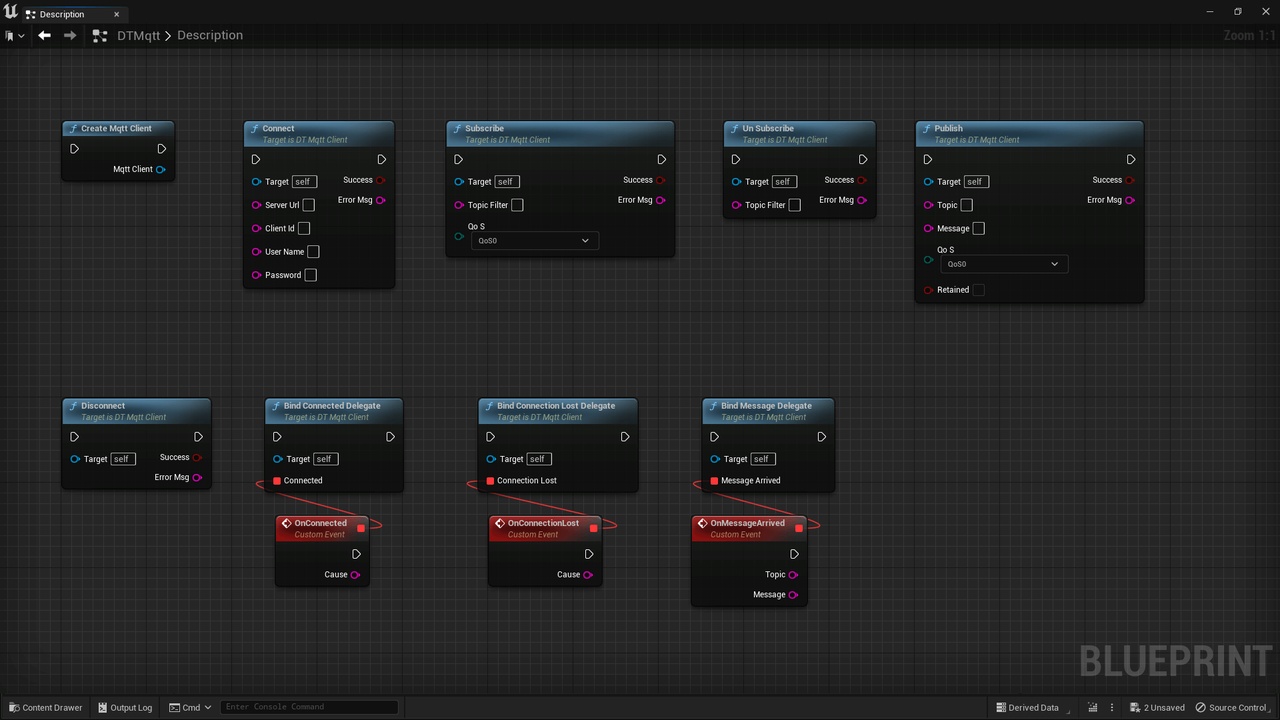Click the Connection Lost delegate pin
Viewport: 1280px width, 720px height.
(490, 481)
